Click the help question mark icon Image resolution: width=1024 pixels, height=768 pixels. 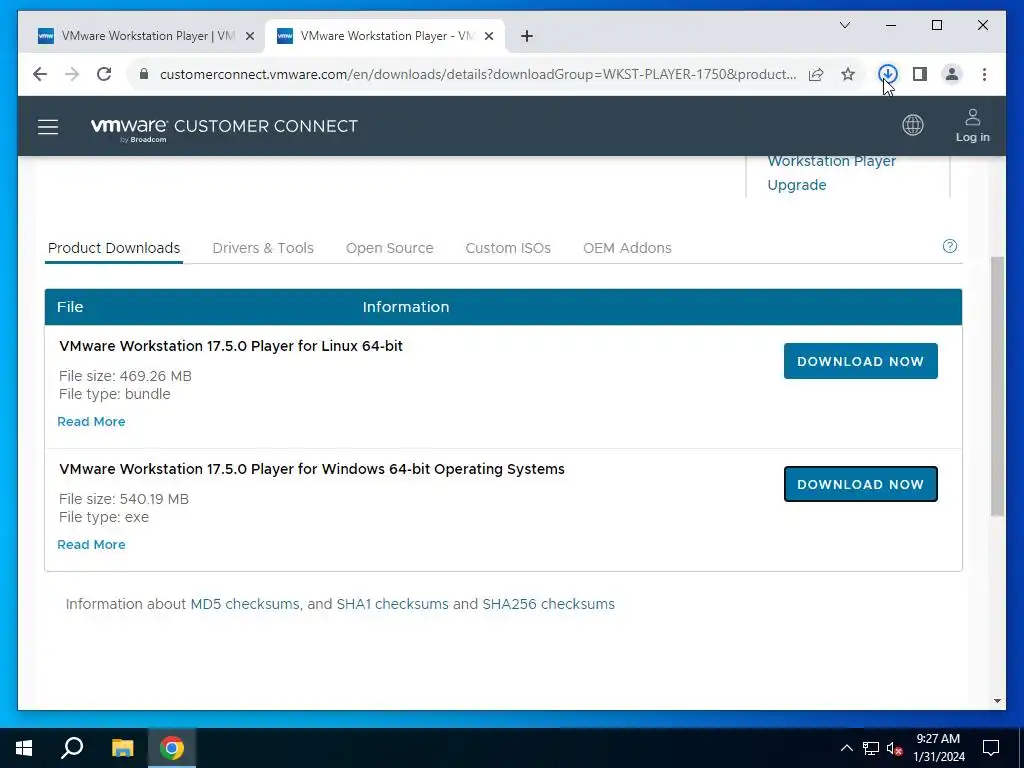pyautogui.click(x=950, y=246)
